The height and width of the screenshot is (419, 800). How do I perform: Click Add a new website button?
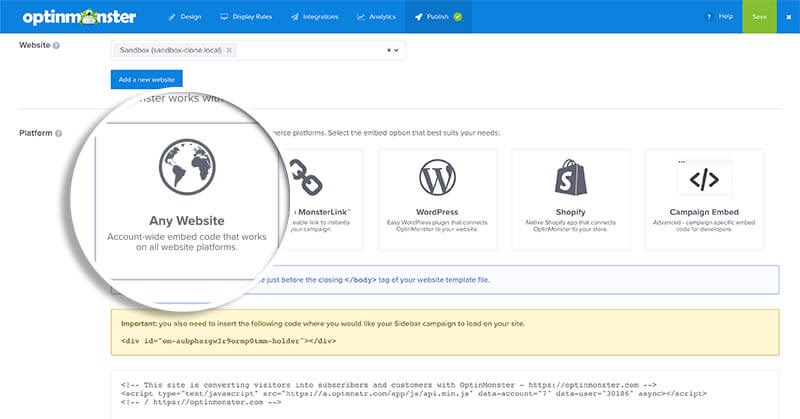tap(146, 80)
